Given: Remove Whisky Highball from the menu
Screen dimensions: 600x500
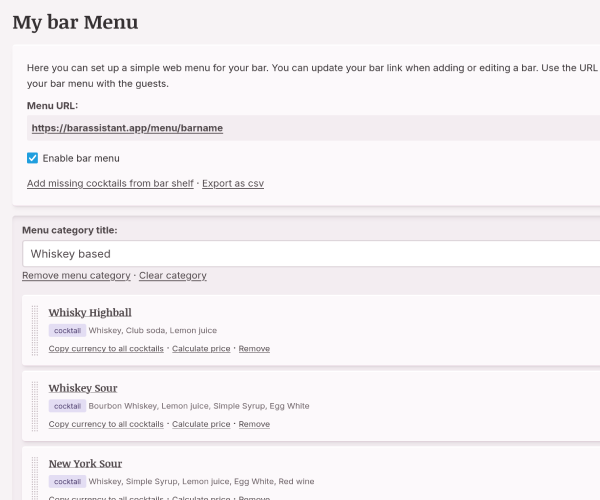Looking at the screenshot, I should (254, 348).
